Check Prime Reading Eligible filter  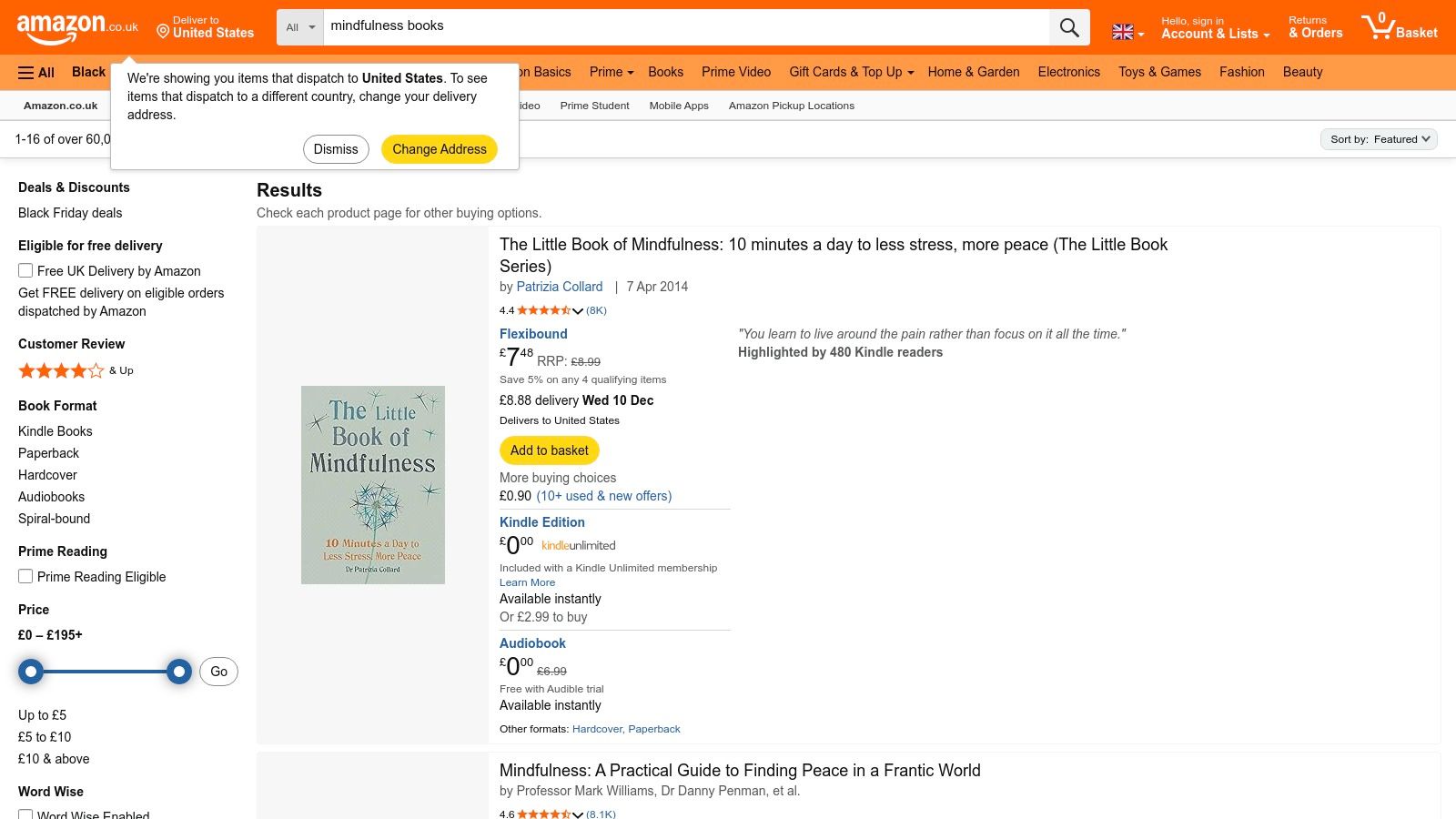pos(25,576)
